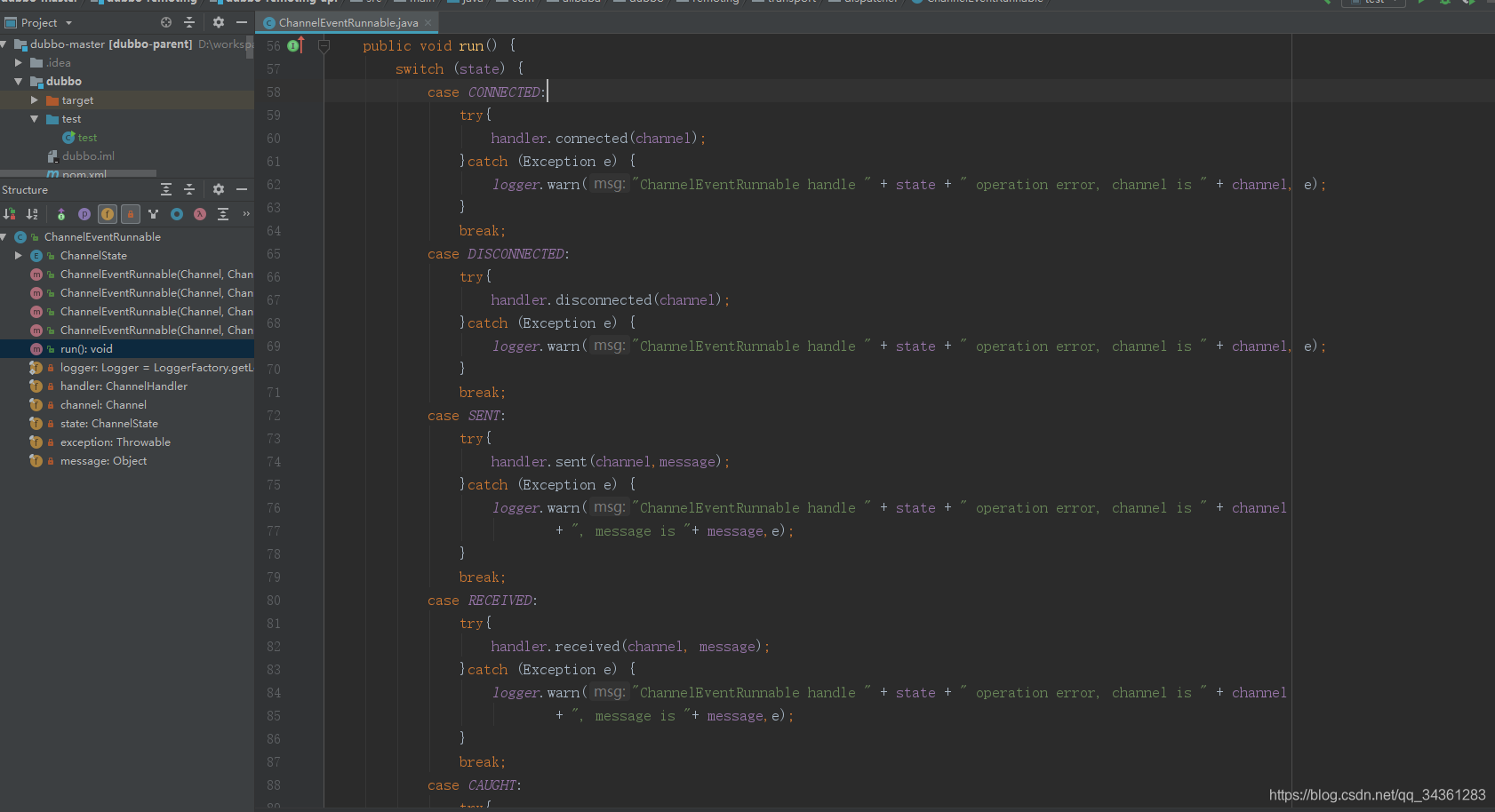Viewport: 1495px width, 812px height.
Task: Open Project panel settings gear
Action: (x=219, y=22)
